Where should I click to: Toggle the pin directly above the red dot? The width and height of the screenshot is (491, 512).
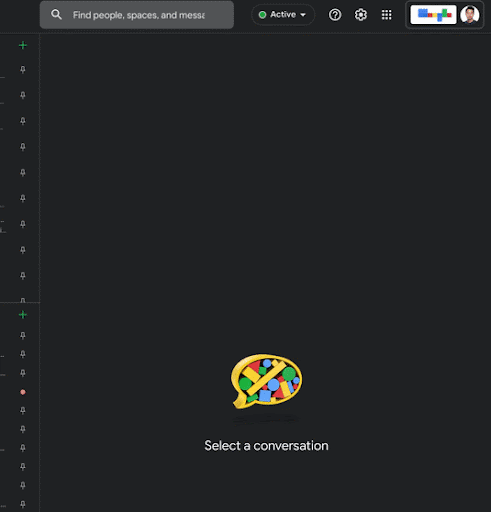tap(23, 373)
